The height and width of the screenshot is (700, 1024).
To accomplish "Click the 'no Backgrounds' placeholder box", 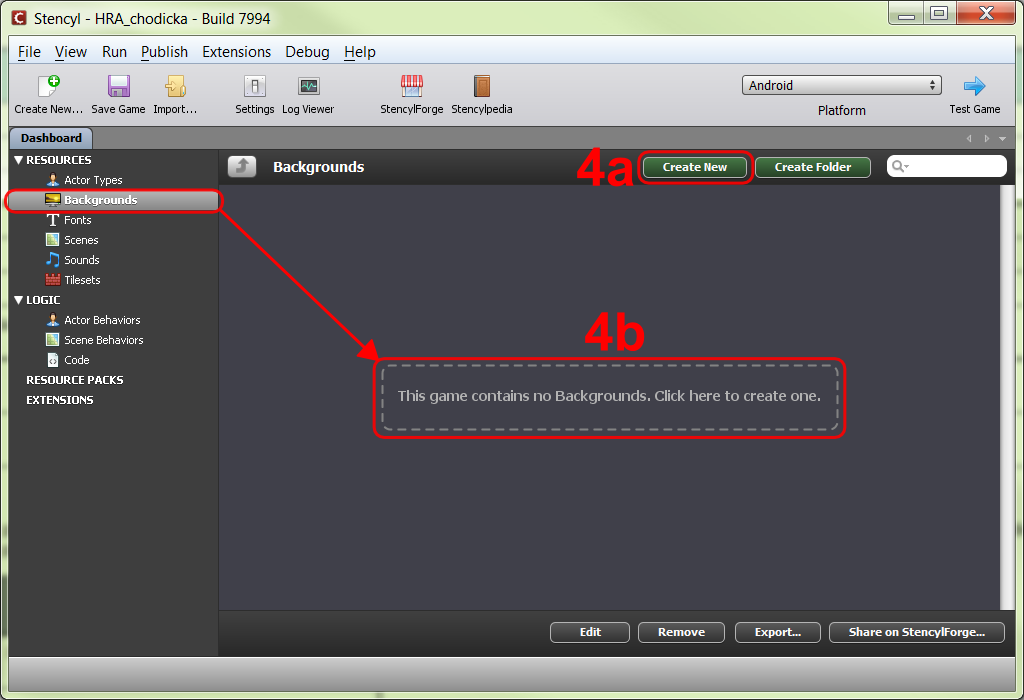I will point(609,397).
